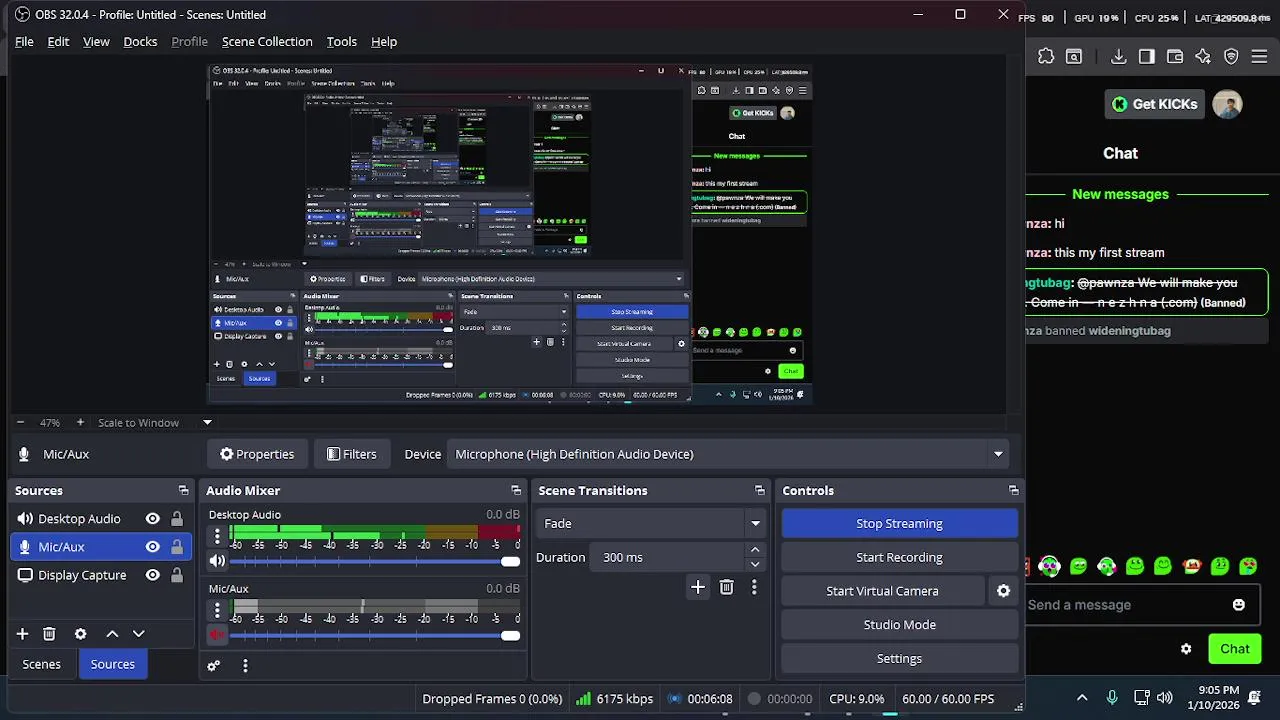Show hidden tray icons chevron
Viewport: 1280px width, 720px height.
[1082, 698]
